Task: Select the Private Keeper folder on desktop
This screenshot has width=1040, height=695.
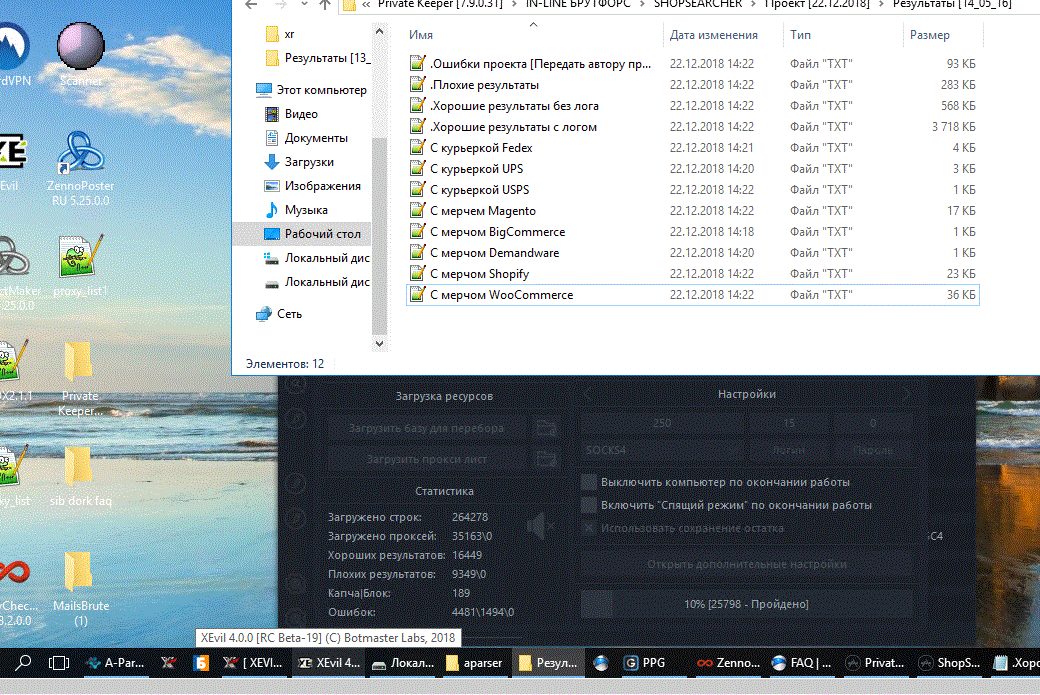Action: pos(80,378)
